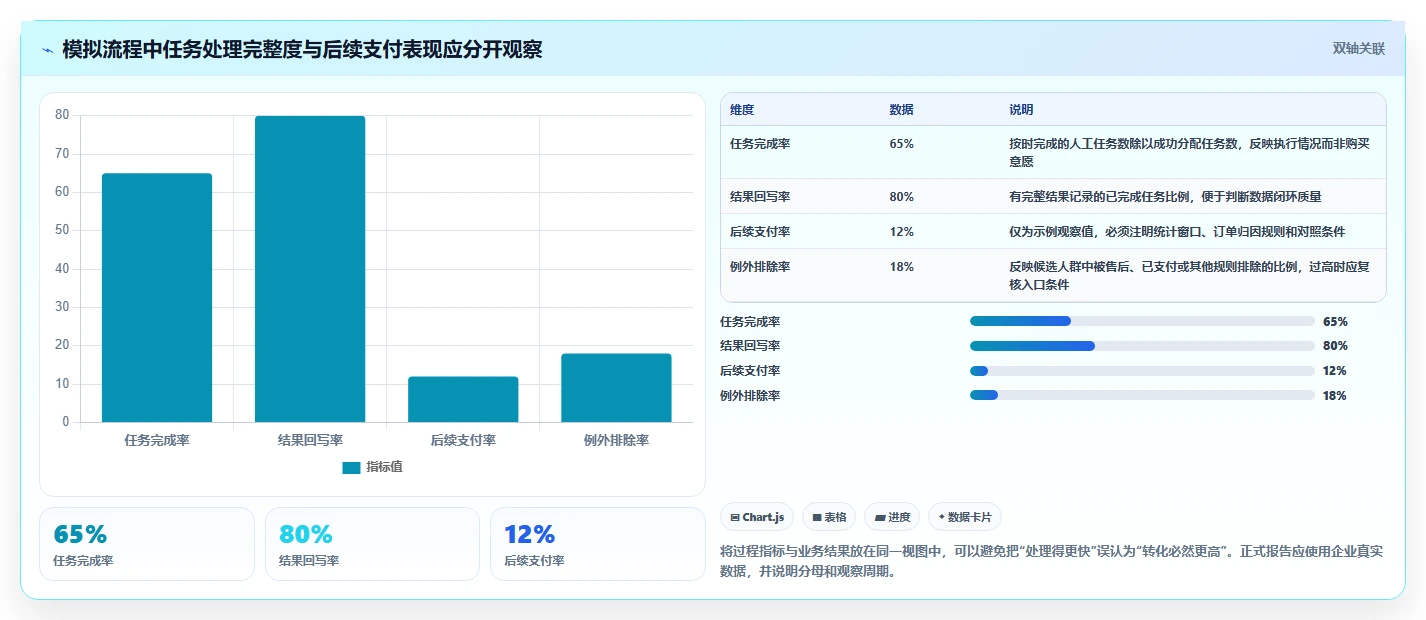Click the 任务完成率 bar in the chart

click(x=157, y=298)
